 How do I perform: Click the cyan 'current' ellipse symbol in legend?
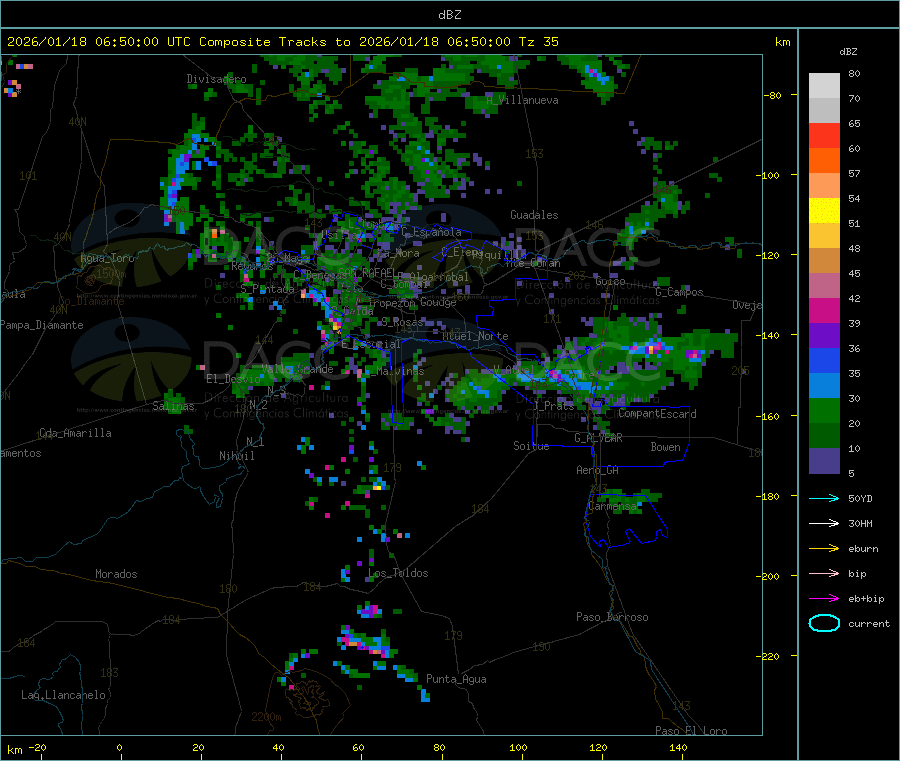pos(824,623)
